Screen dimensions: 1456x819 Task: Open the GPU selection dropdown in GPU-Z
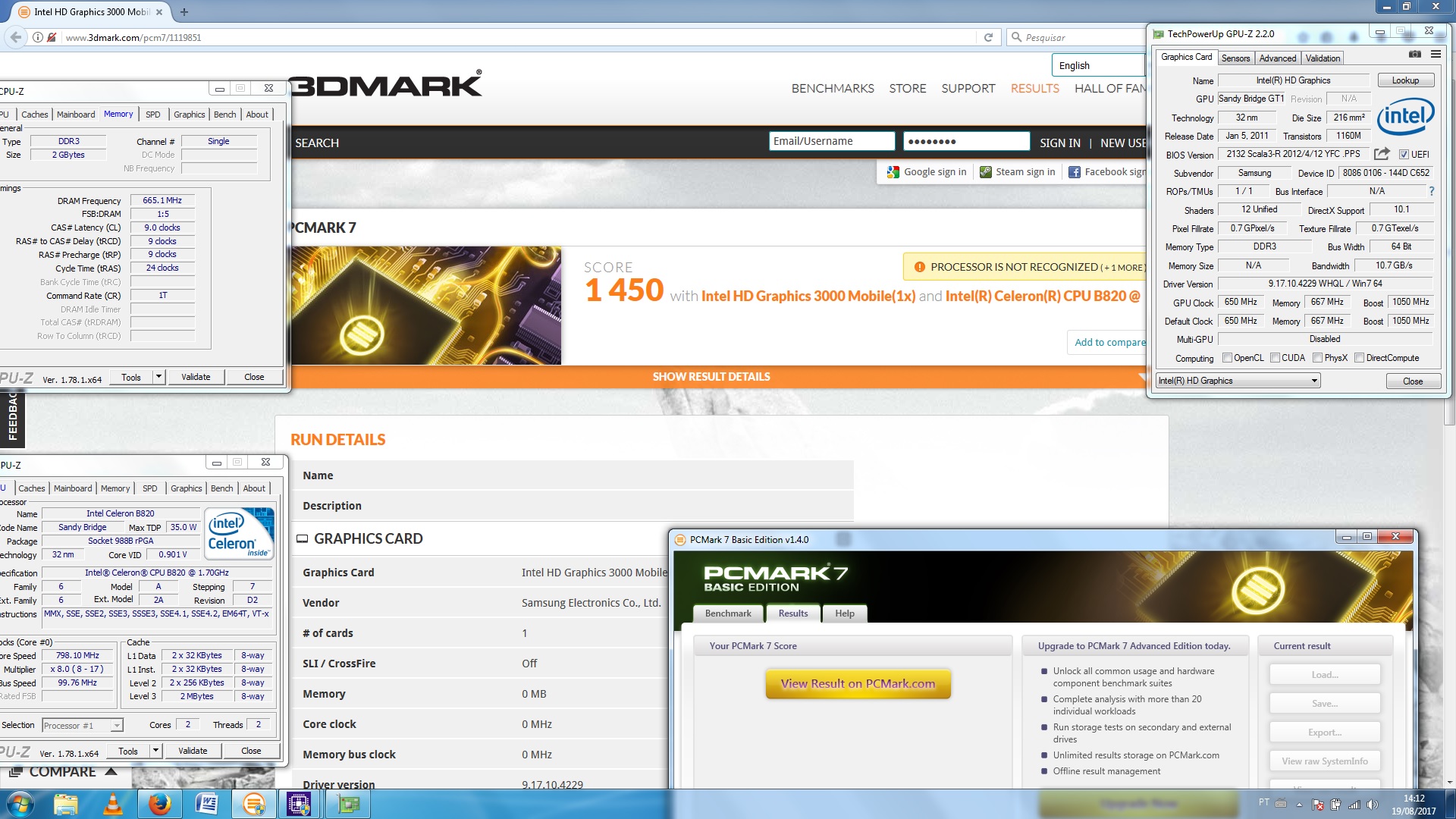pos(1238,381)
